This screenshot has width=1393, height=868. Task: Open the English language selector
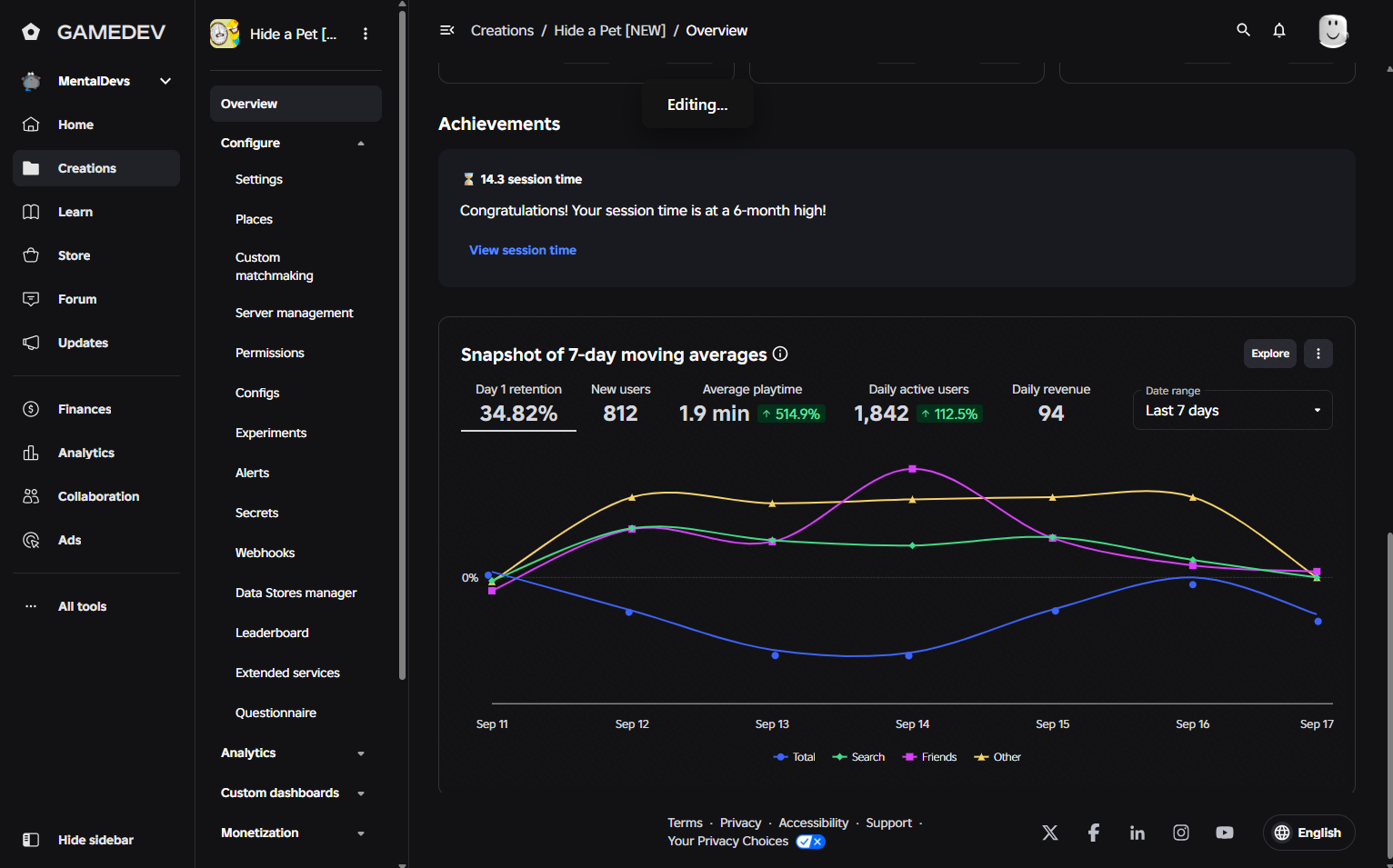1308,833
